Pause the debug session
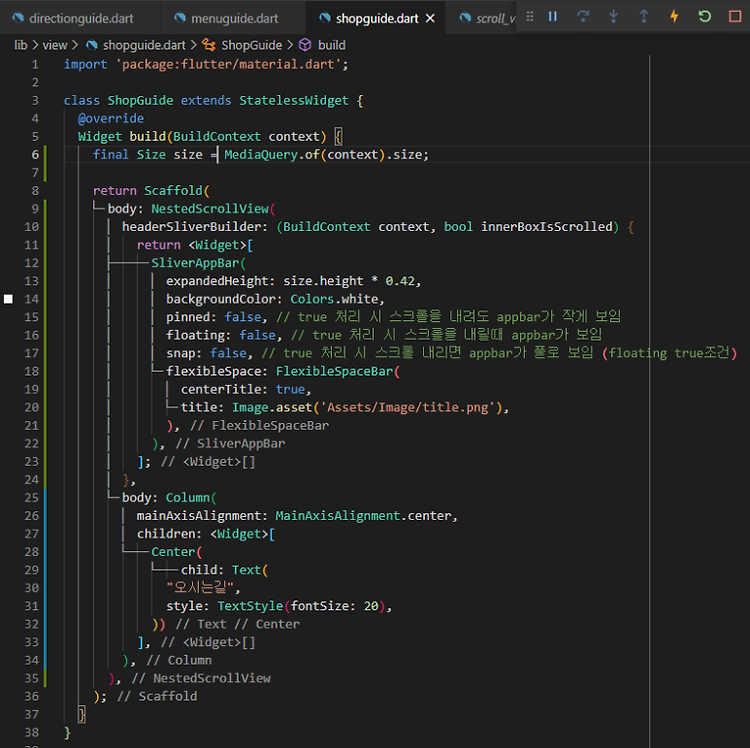This screenshot has width=750, height=748. [x=552, y=17]
